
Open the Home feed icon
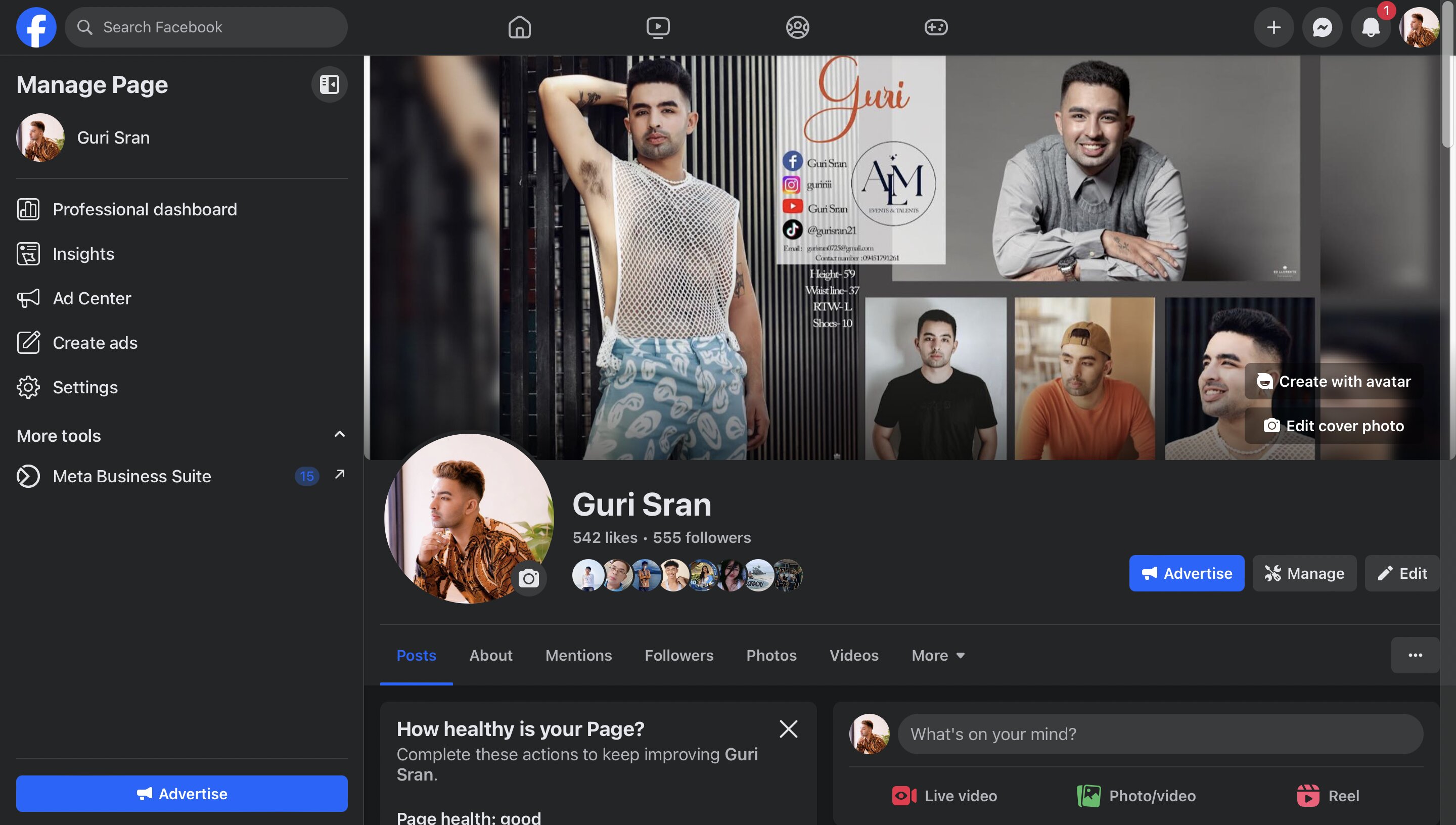520,27
